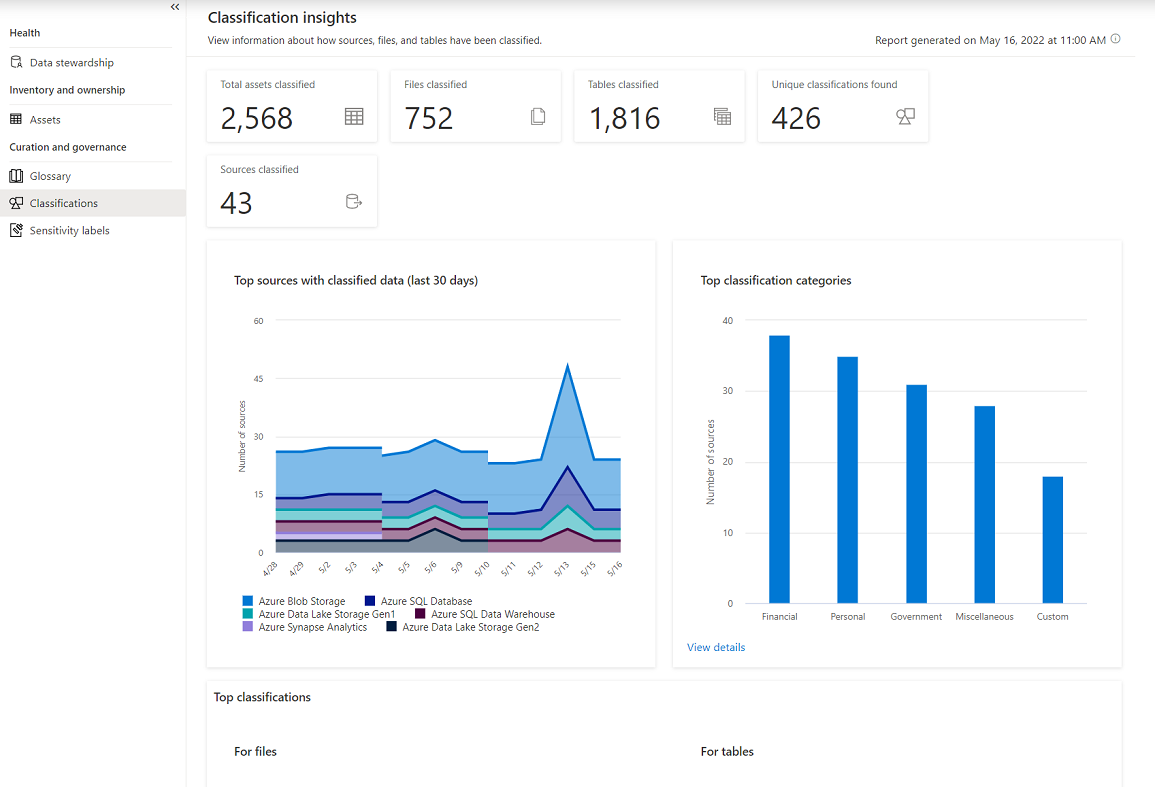1155x787 pixels.
Task: Select the Data stewardship icon in sidebar
Action: pyautogui.click(x=14, y=62)
